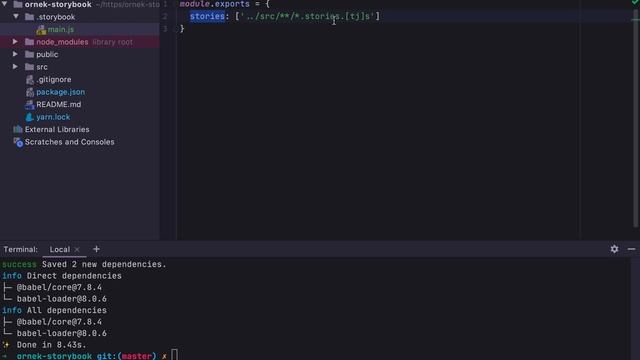The height and width of the screenshot is (360, 640).
Task: Select yarn.lock in the project tree
Action: (53, 117)
